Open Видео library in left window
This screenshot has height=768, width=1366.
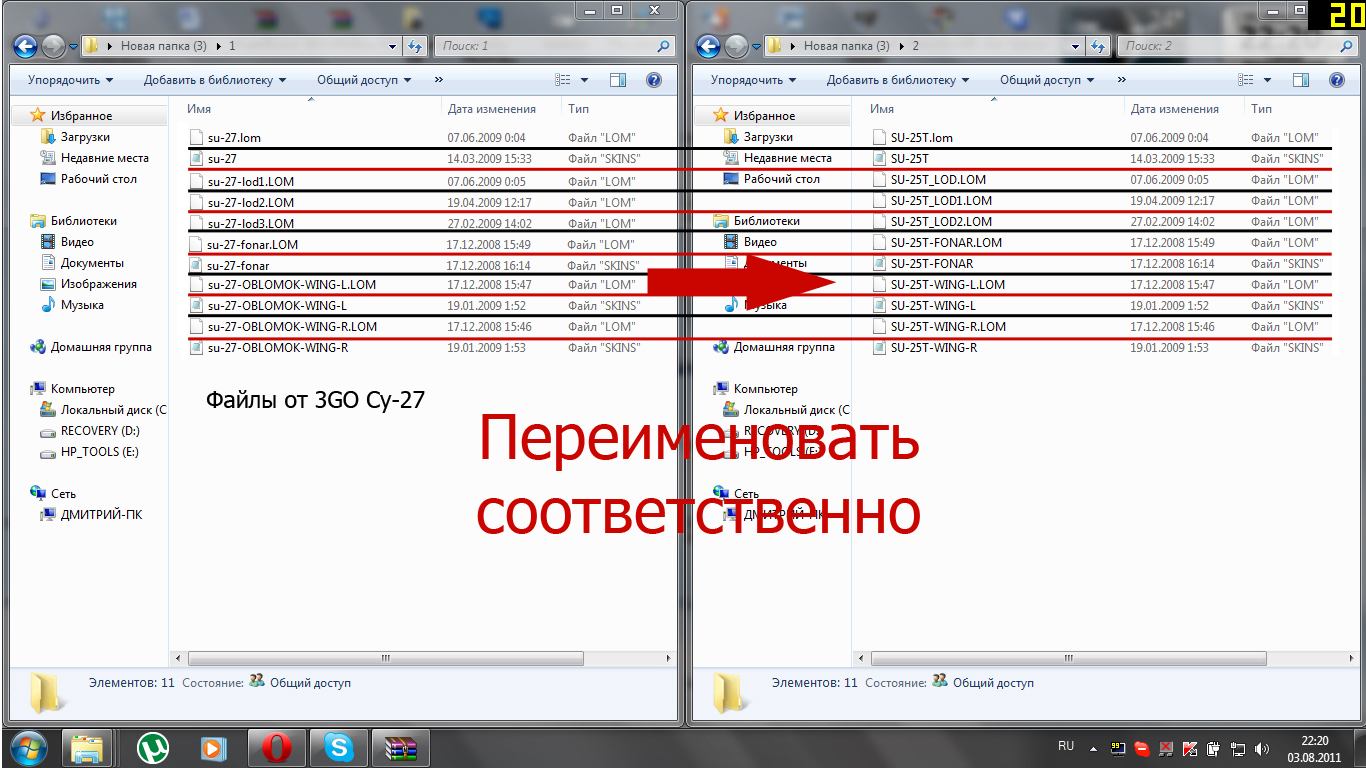(77, 242)
